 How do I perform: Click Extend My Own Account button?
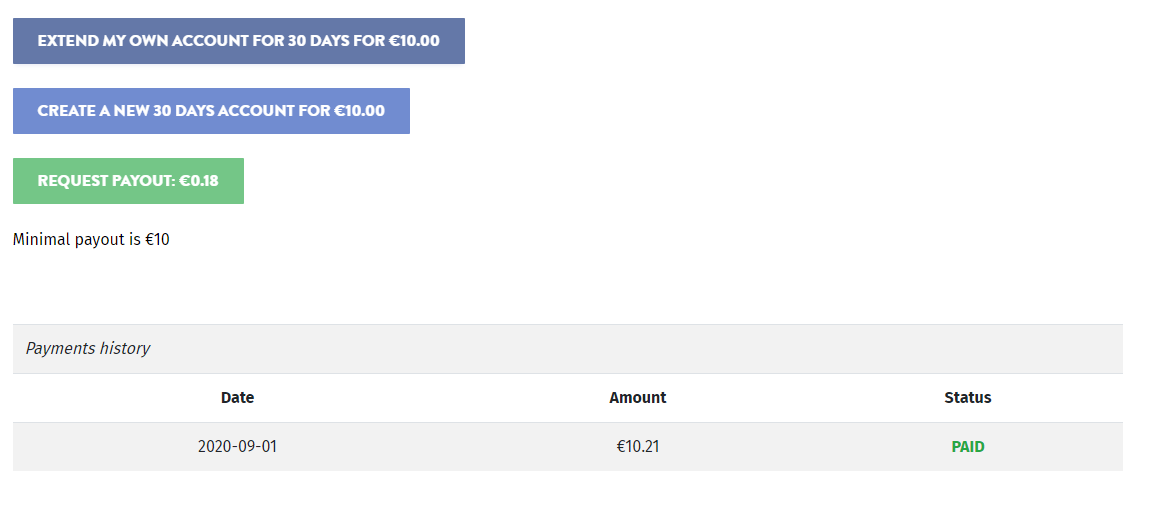coord(238,41)
